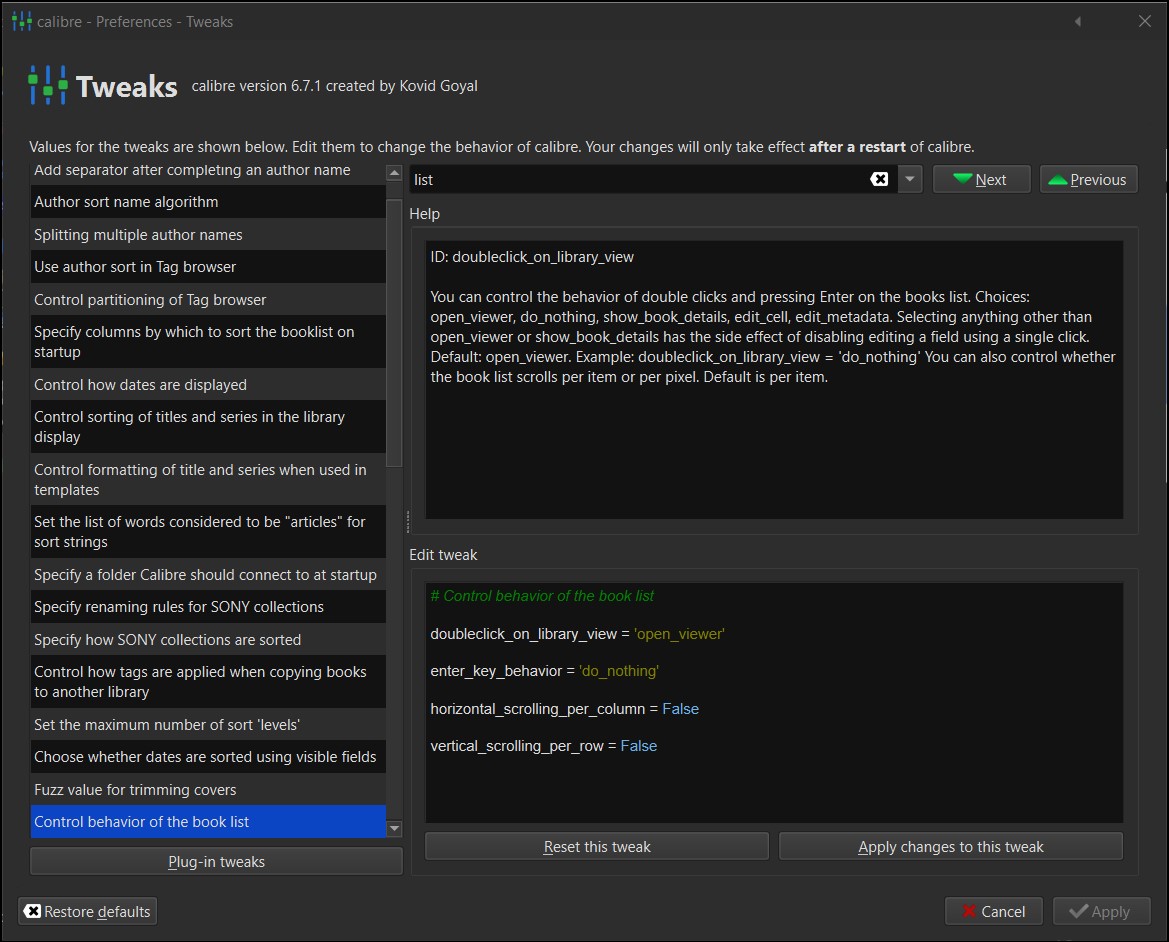Select 'Control how tags are applied when copying books'
The height and width of the screenshot is (942, 1169).
pyautogui.click(x=208, y=682)
